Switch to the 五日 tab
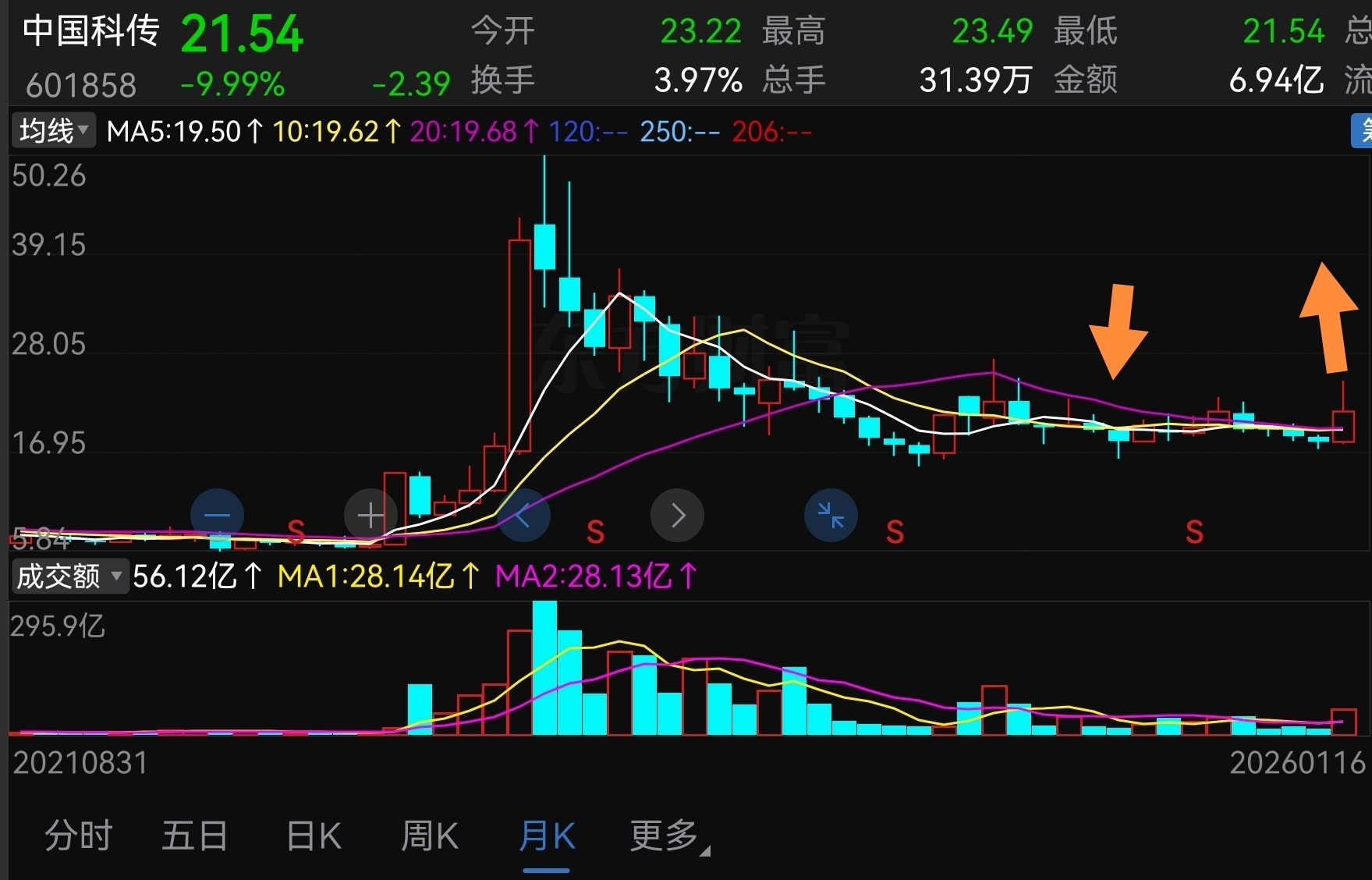 194,836
